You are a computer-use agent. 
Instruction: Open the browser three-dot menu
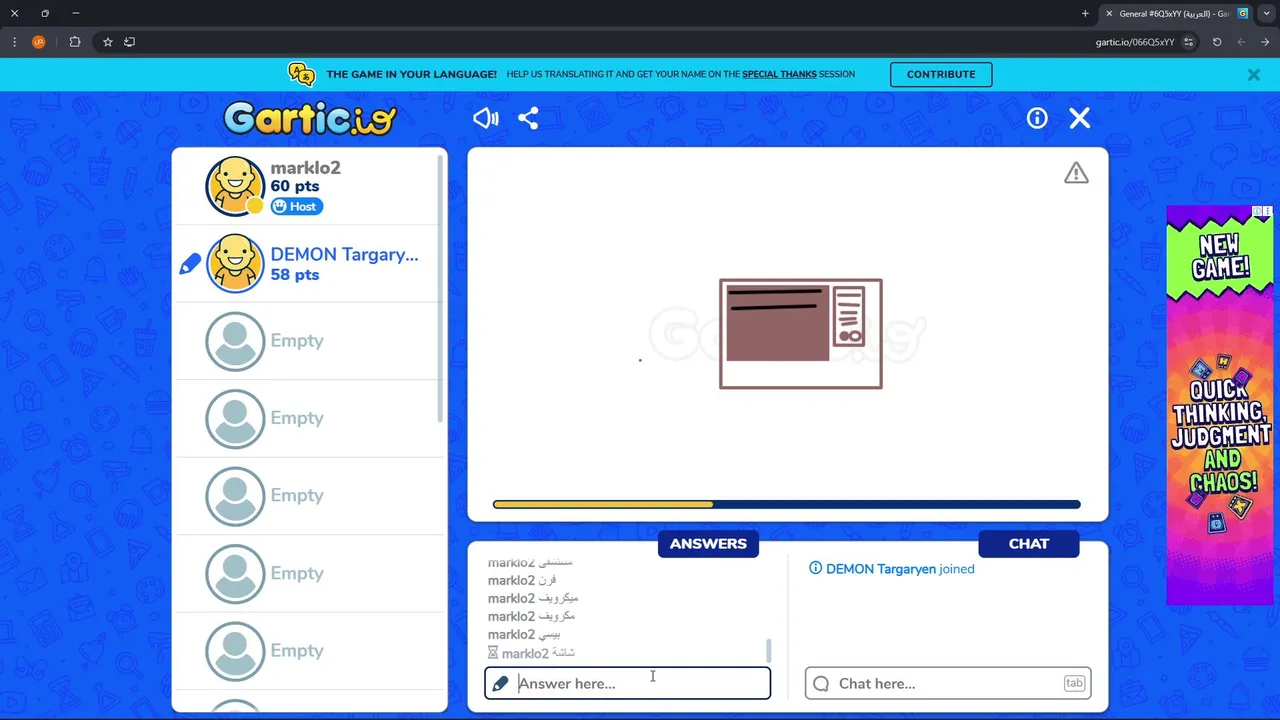coord(14,42)
